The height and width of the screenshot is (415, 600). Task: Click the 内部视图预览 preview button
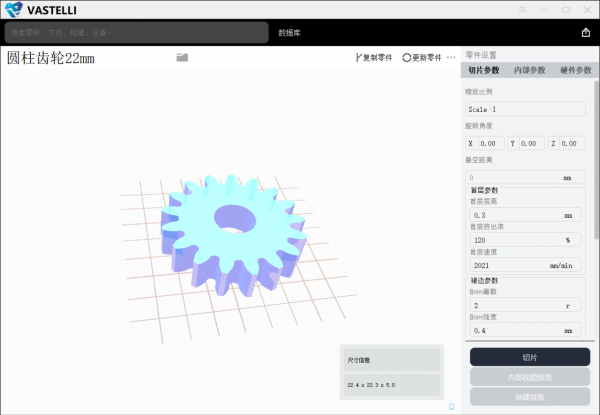click(529, 377)
